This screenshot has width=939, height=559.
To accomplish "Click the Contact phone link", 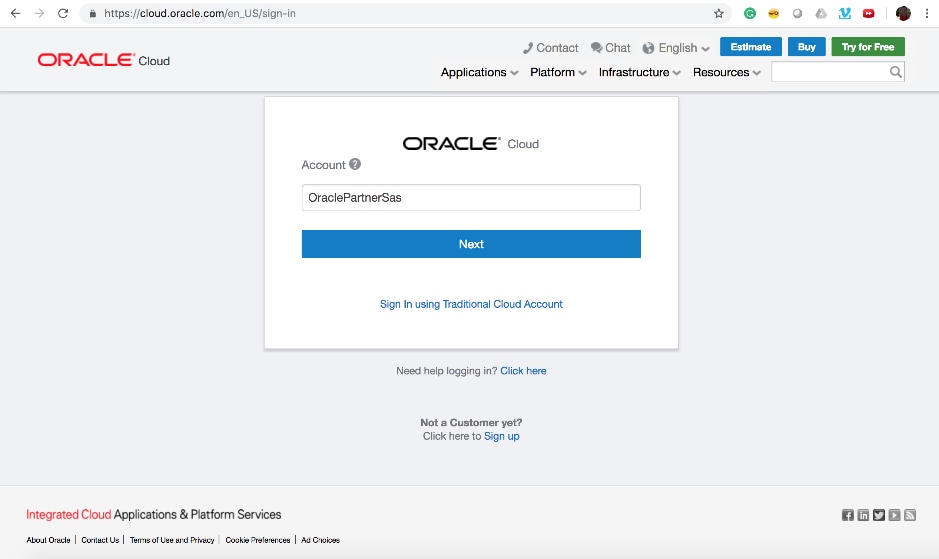I will tap(550, 48).
